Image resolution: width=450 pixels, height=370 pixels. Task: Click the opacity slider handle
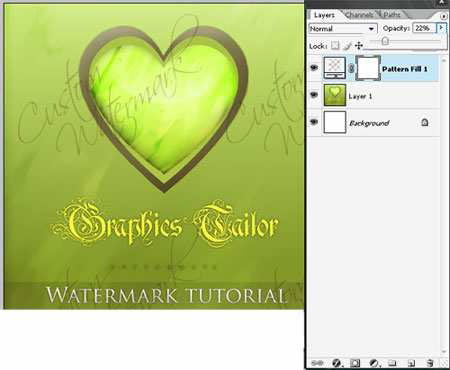385,41
